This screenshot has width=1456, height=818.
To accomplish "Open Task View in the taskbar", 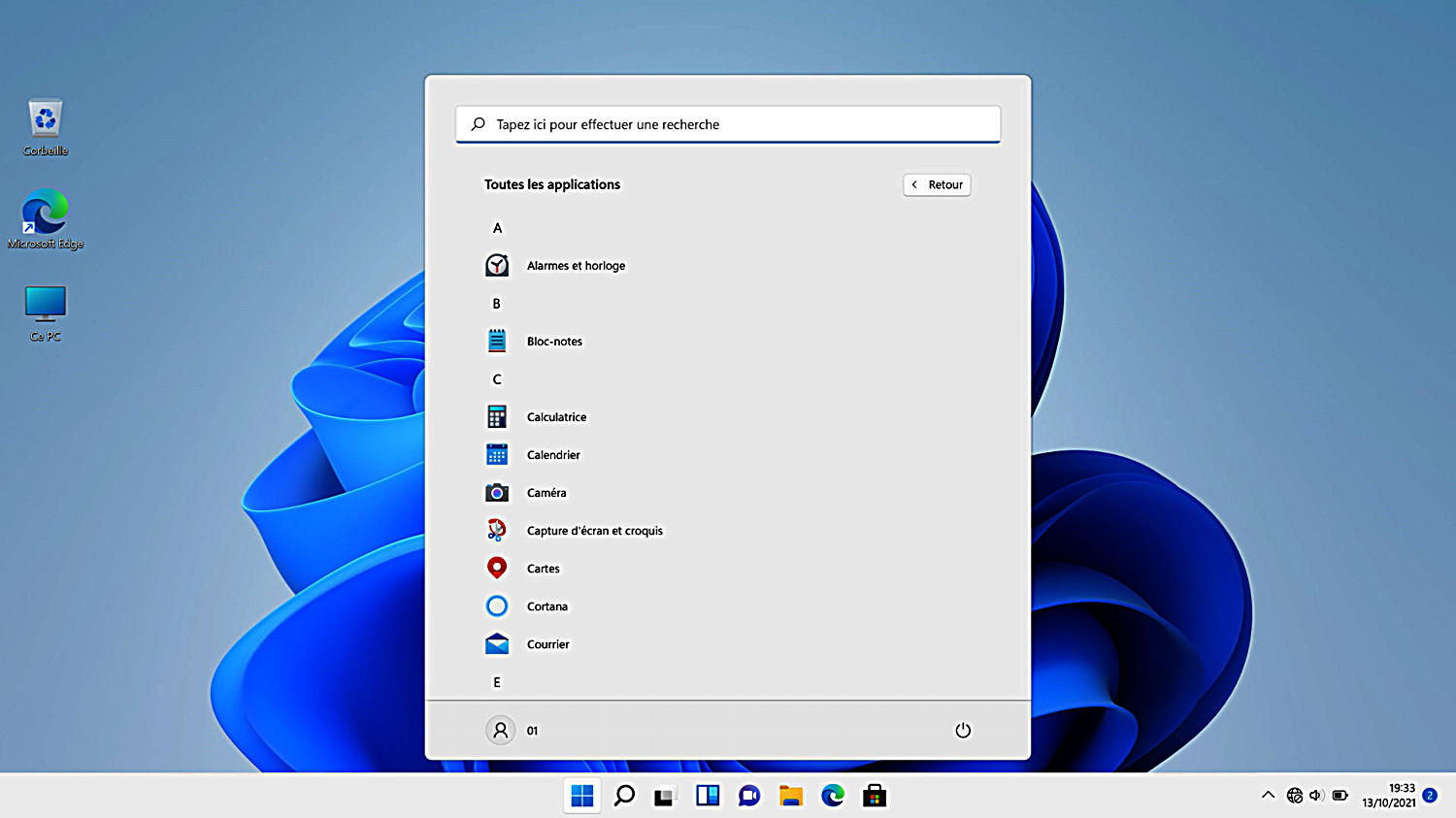I will tap(665, 797).
